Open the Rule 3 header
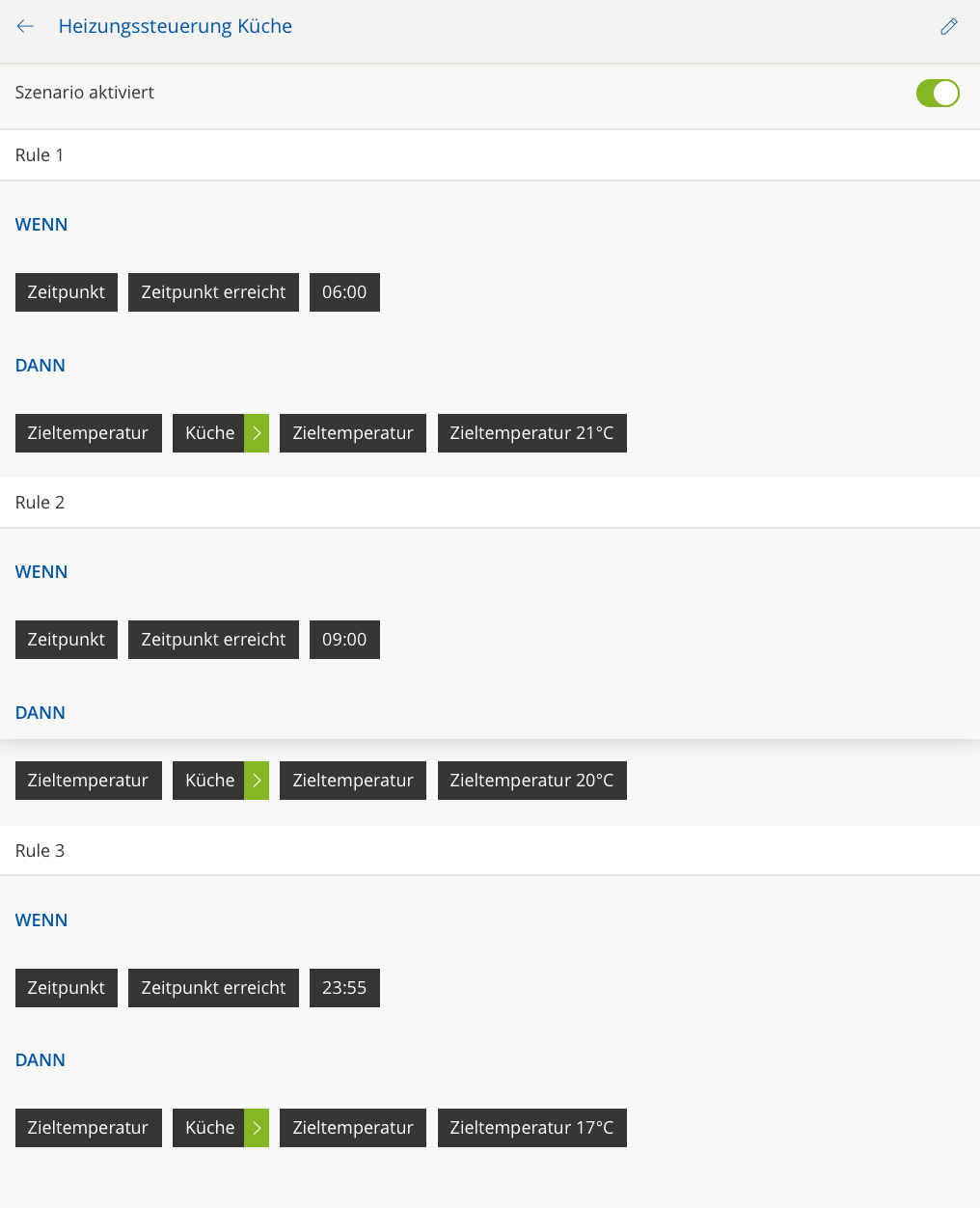980x1208 pixels. click(x=40, y=851)
